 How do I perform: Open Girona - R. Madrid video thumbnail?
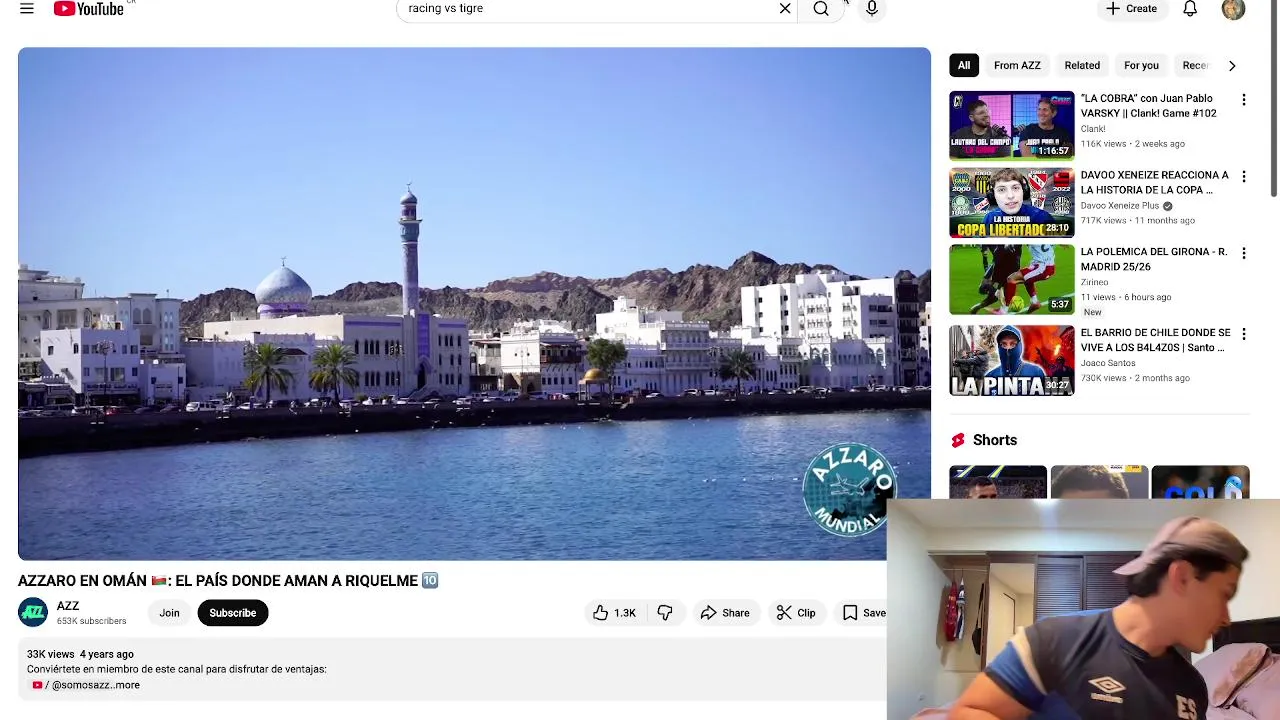tap(1012, 279)
